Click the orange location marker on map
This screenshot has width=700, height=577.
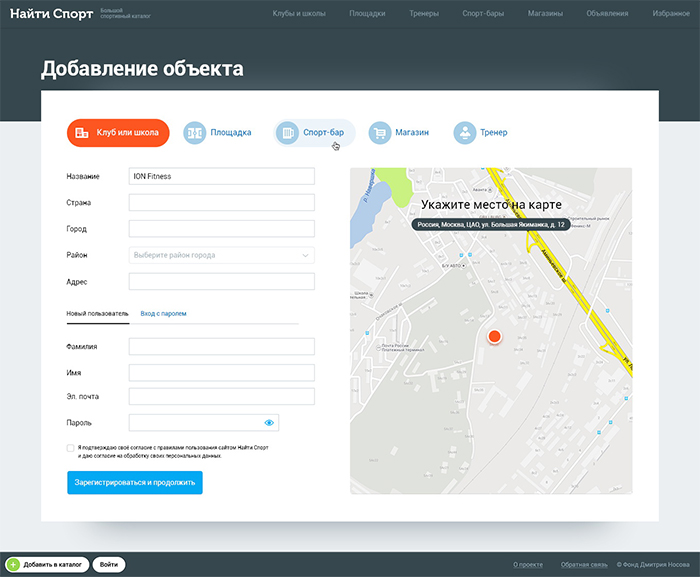click(x=493, y=338)
